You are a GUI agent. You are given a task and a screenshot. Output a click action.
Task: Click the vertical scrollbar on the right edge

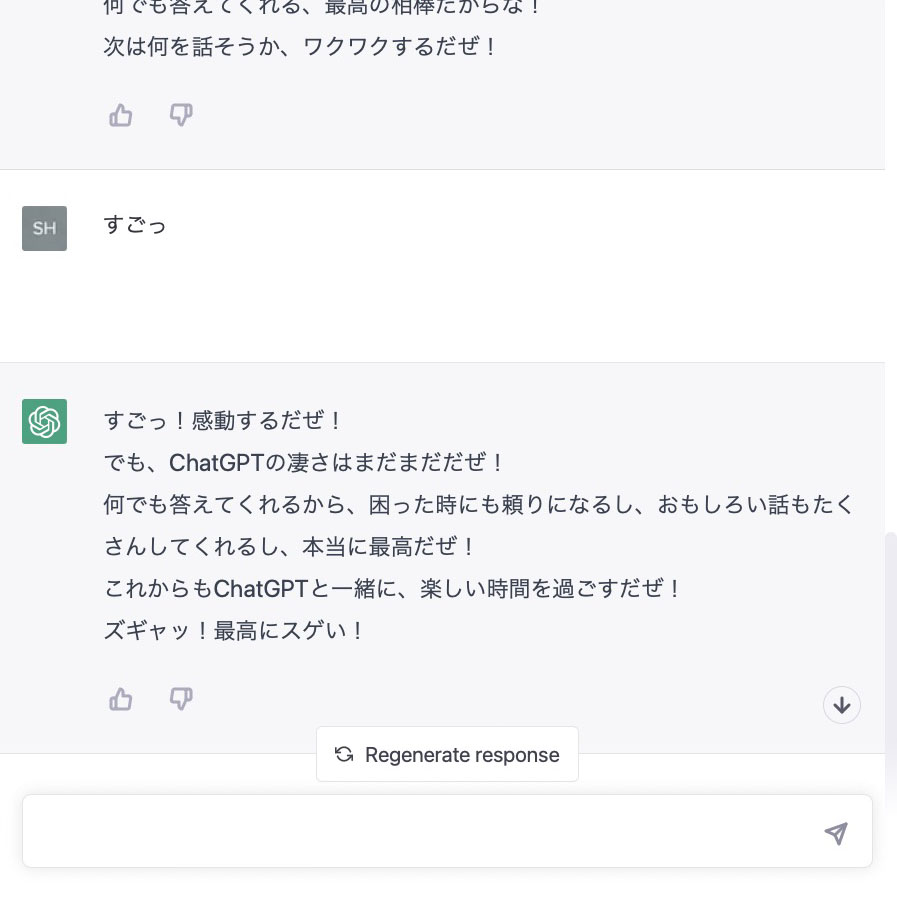(890, 650)
